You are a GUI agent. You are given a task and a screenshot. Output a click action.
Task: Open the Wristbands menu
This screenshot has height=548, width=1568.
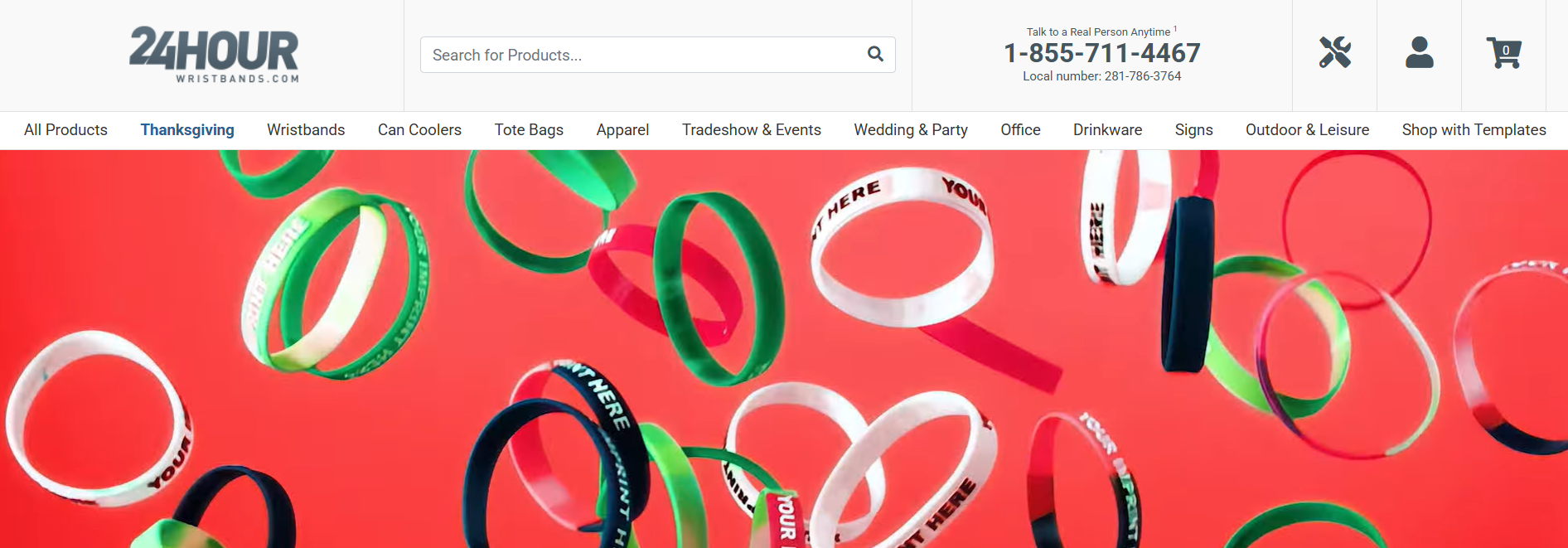pyautogui.click(x=306, y=130)
